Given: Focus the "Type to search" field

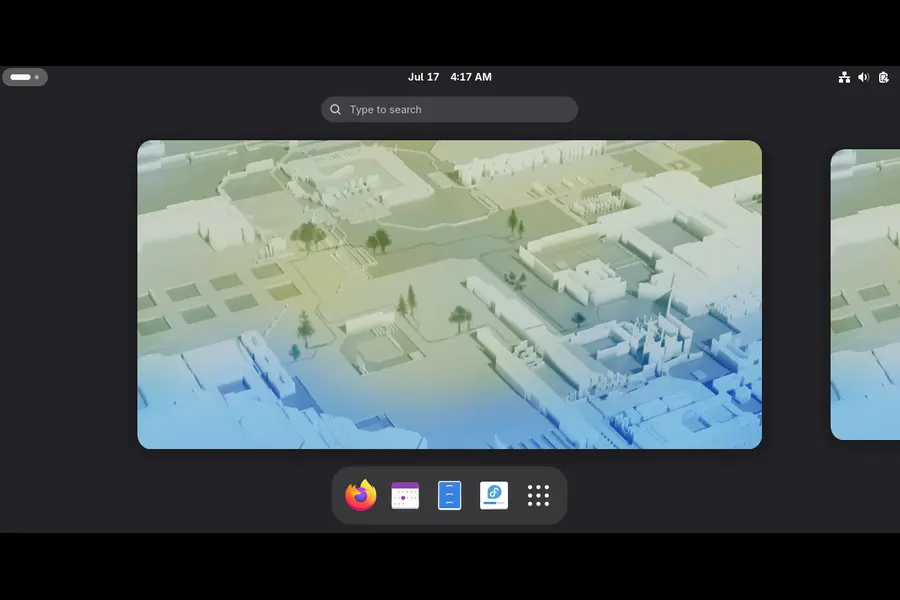Looking at the screenshot, I should click(449, 109).
